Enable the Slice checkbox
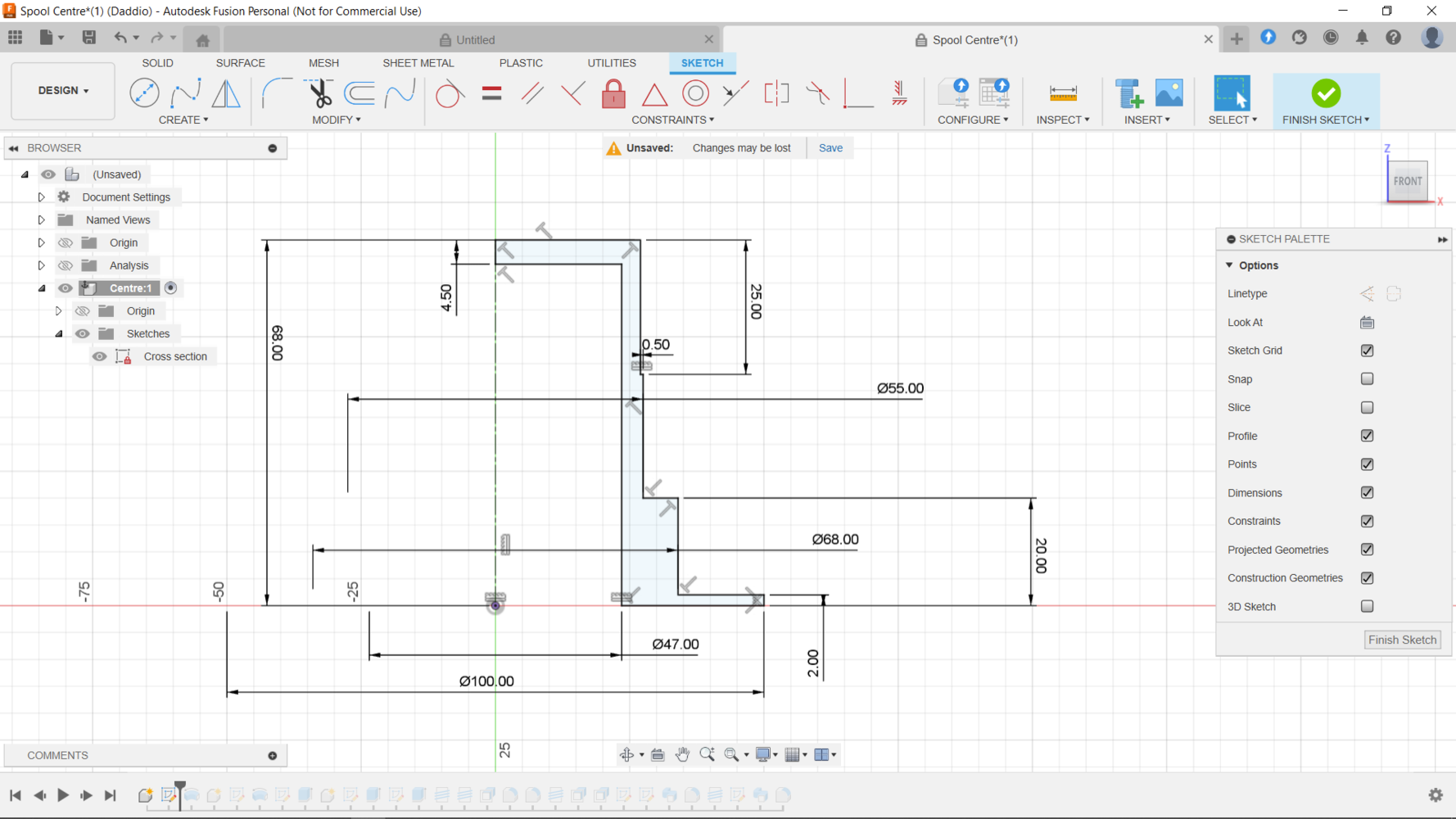1456x819 pixels. coord(1367,407)
